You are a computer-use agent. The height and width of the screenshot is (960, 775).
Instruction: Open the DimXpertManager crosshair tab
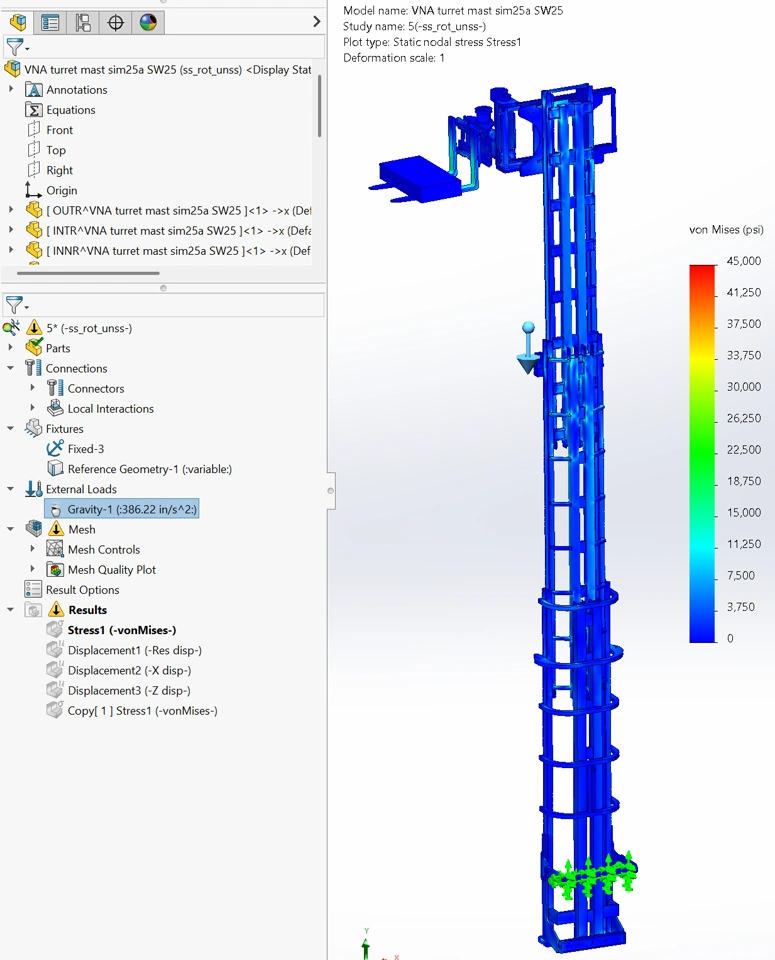(115, 23)
